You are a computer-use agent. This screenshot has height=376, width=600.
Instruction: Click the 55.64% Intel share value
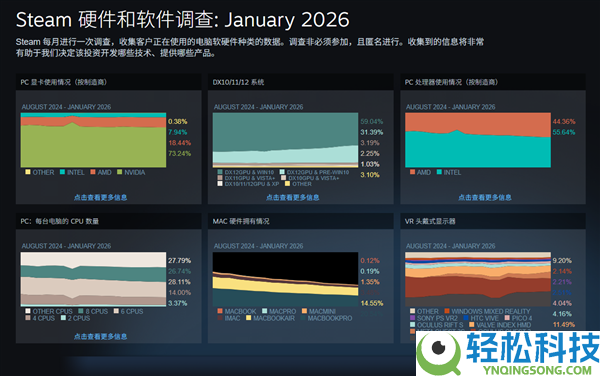pyautogui.click(x=564, y=132)
